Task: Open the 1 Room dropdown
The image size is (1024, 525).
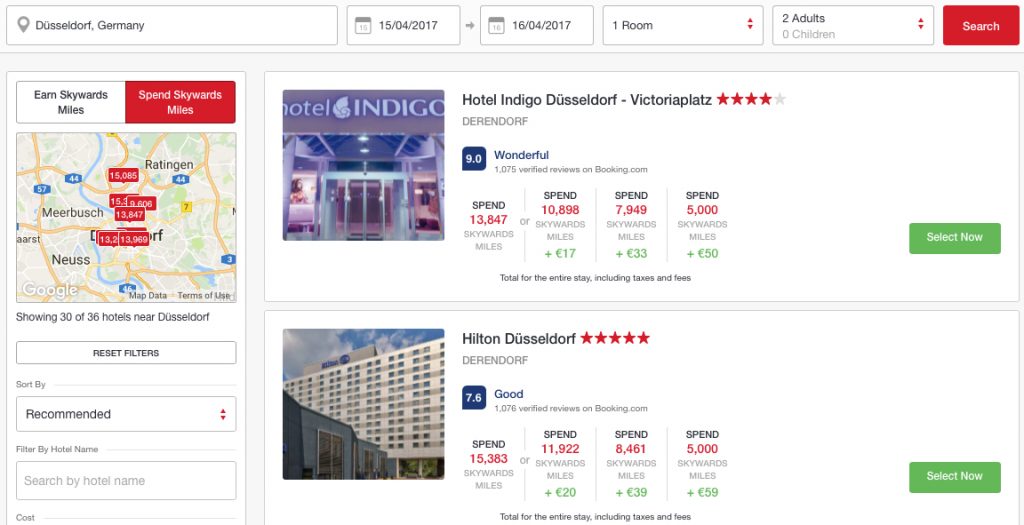Action: [x=683, y=25]
